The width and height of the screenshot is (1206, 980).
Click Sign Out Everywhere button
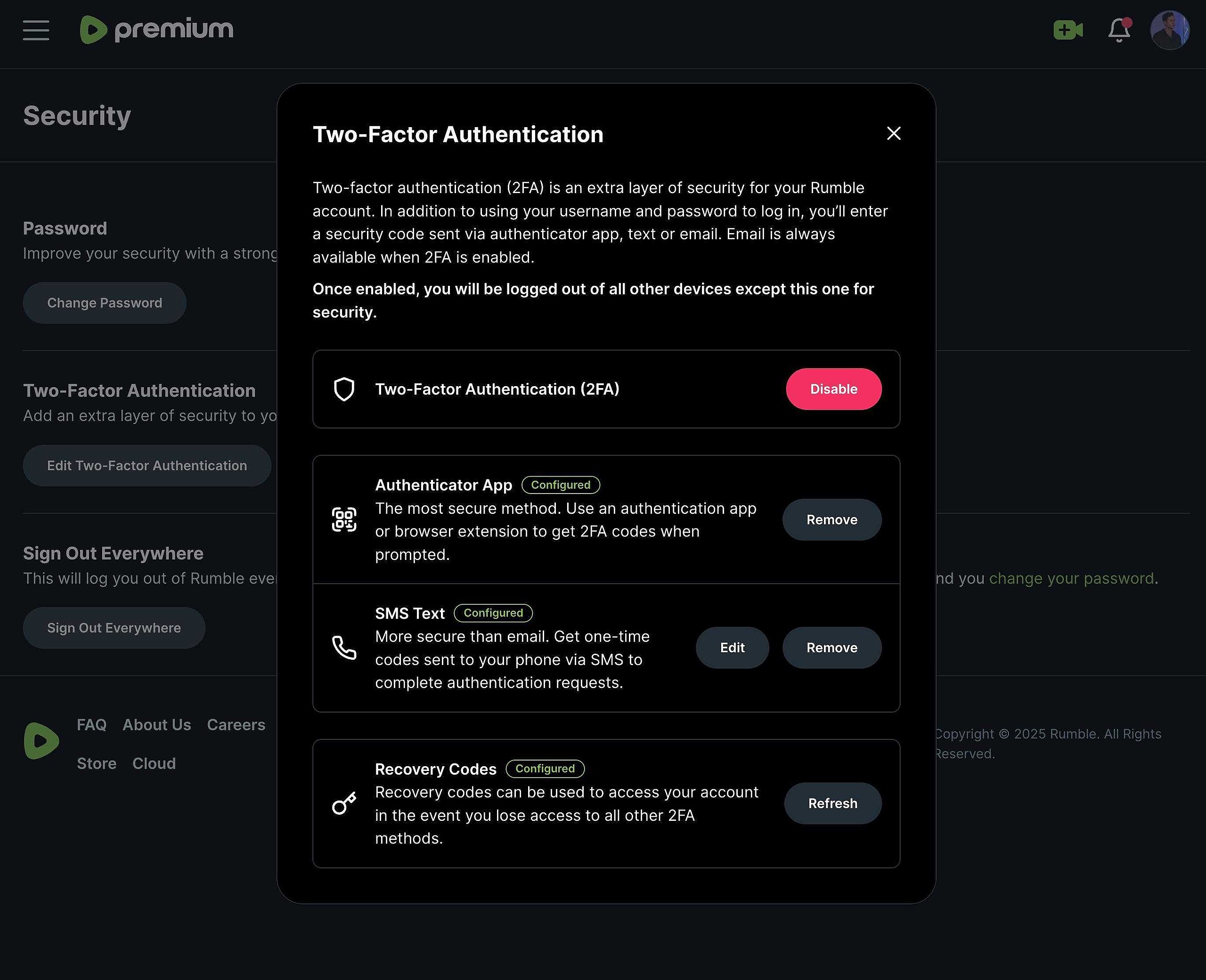pos(114,628)
